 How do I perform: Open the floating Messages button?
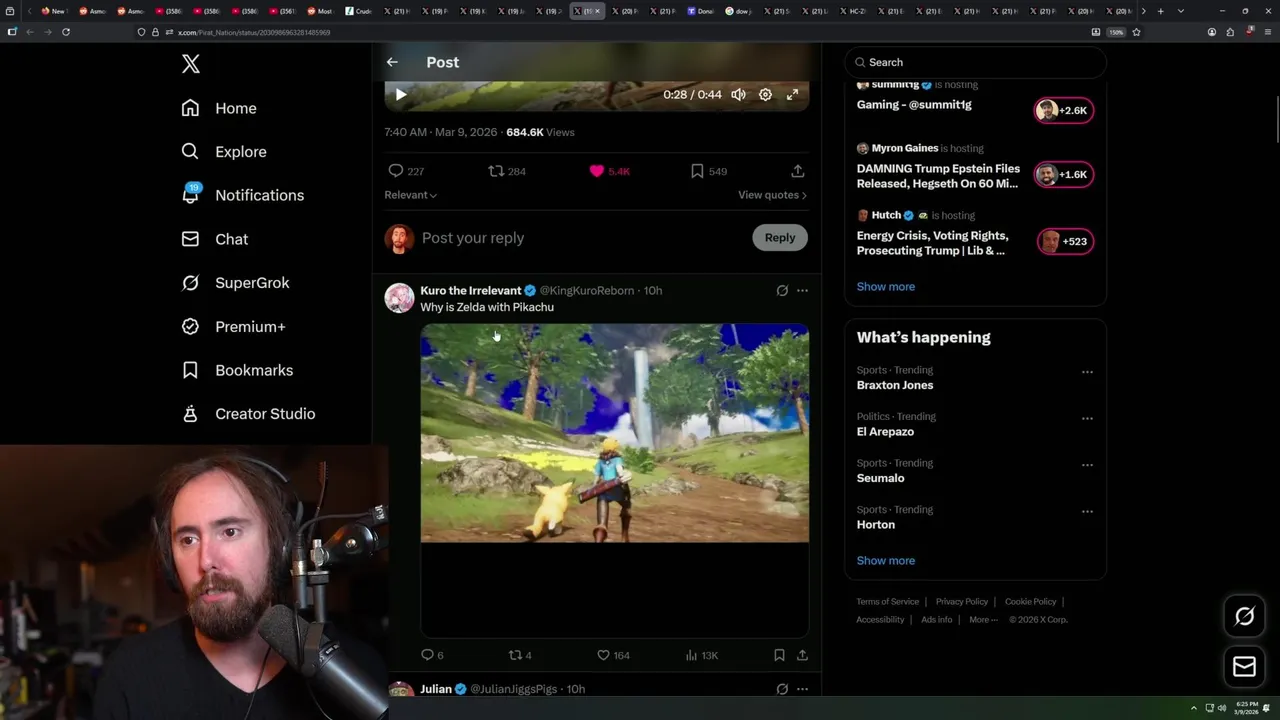(x=1244, y=667)
